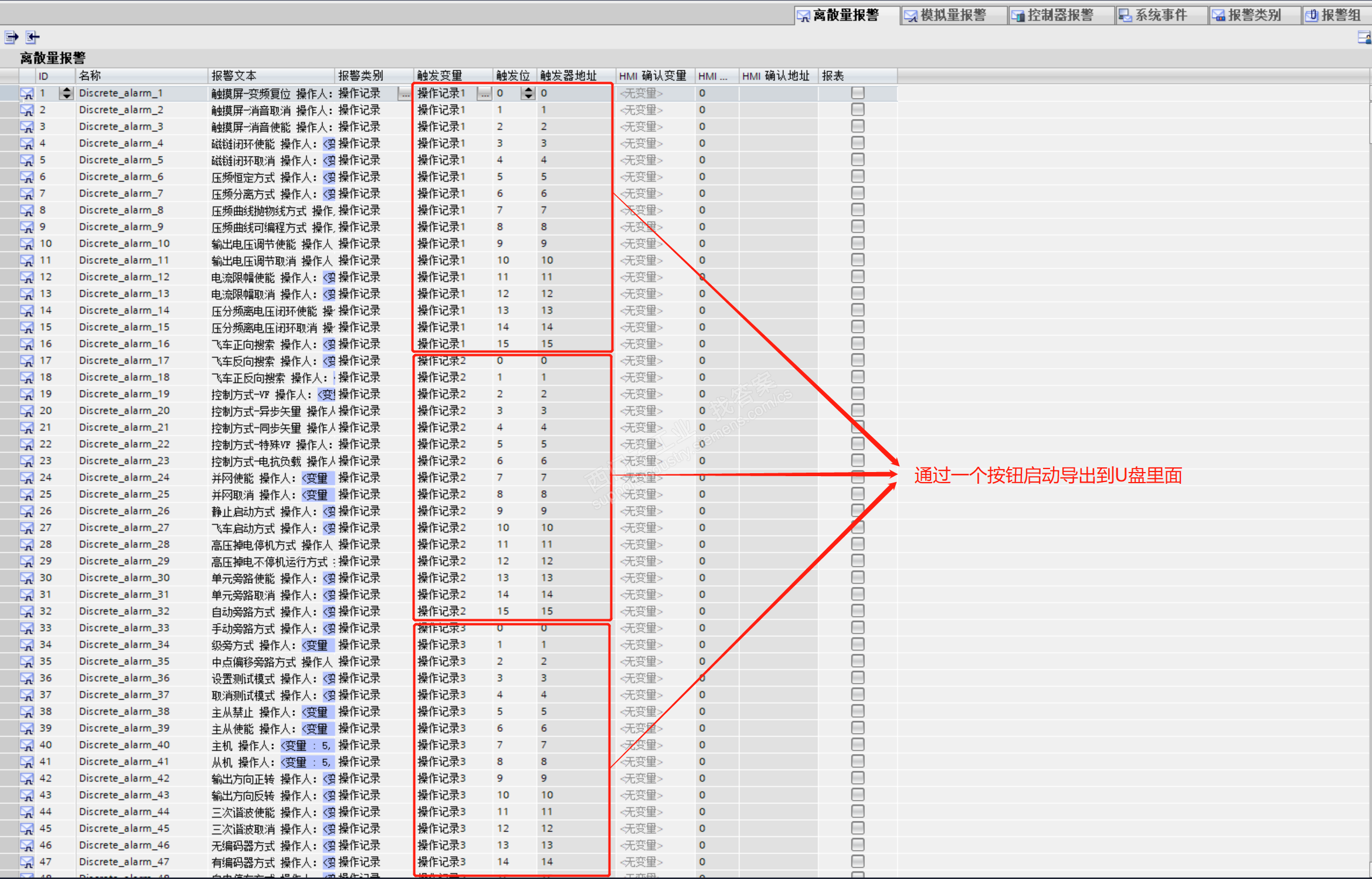
Task: Click the alarm icon of Discrete_alarm_10 row
Action: (27, 244)
